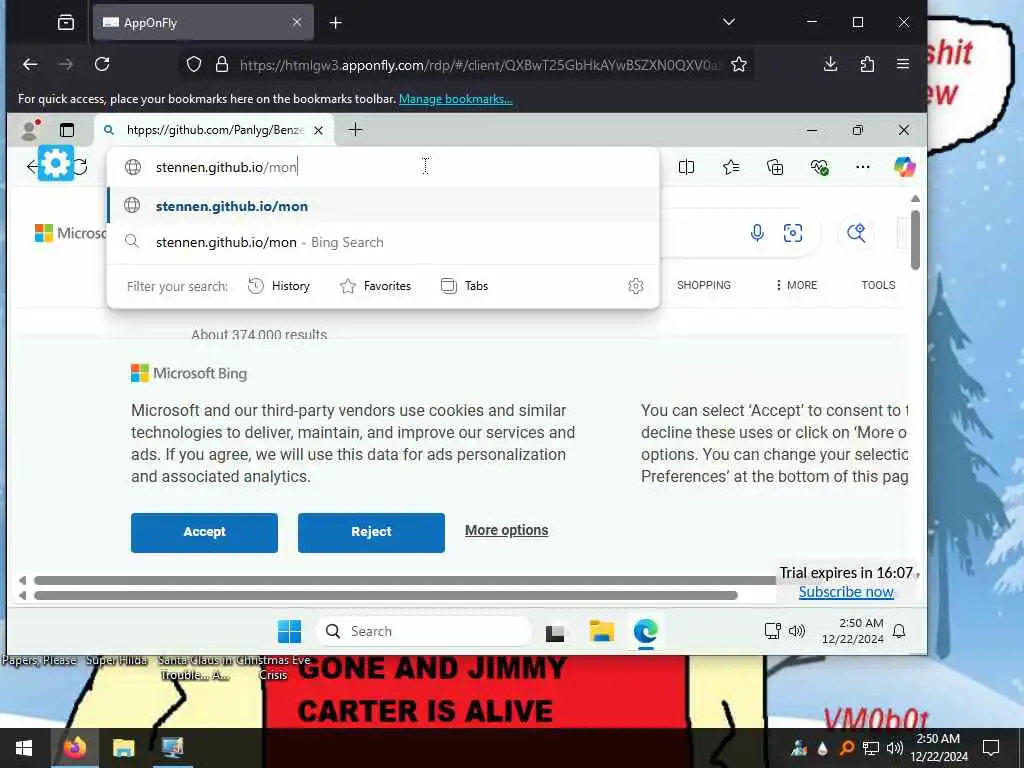This screenshot has height=768, width=1024.
Task: Filter suggestions by Tabs
Action: point(464,286)
